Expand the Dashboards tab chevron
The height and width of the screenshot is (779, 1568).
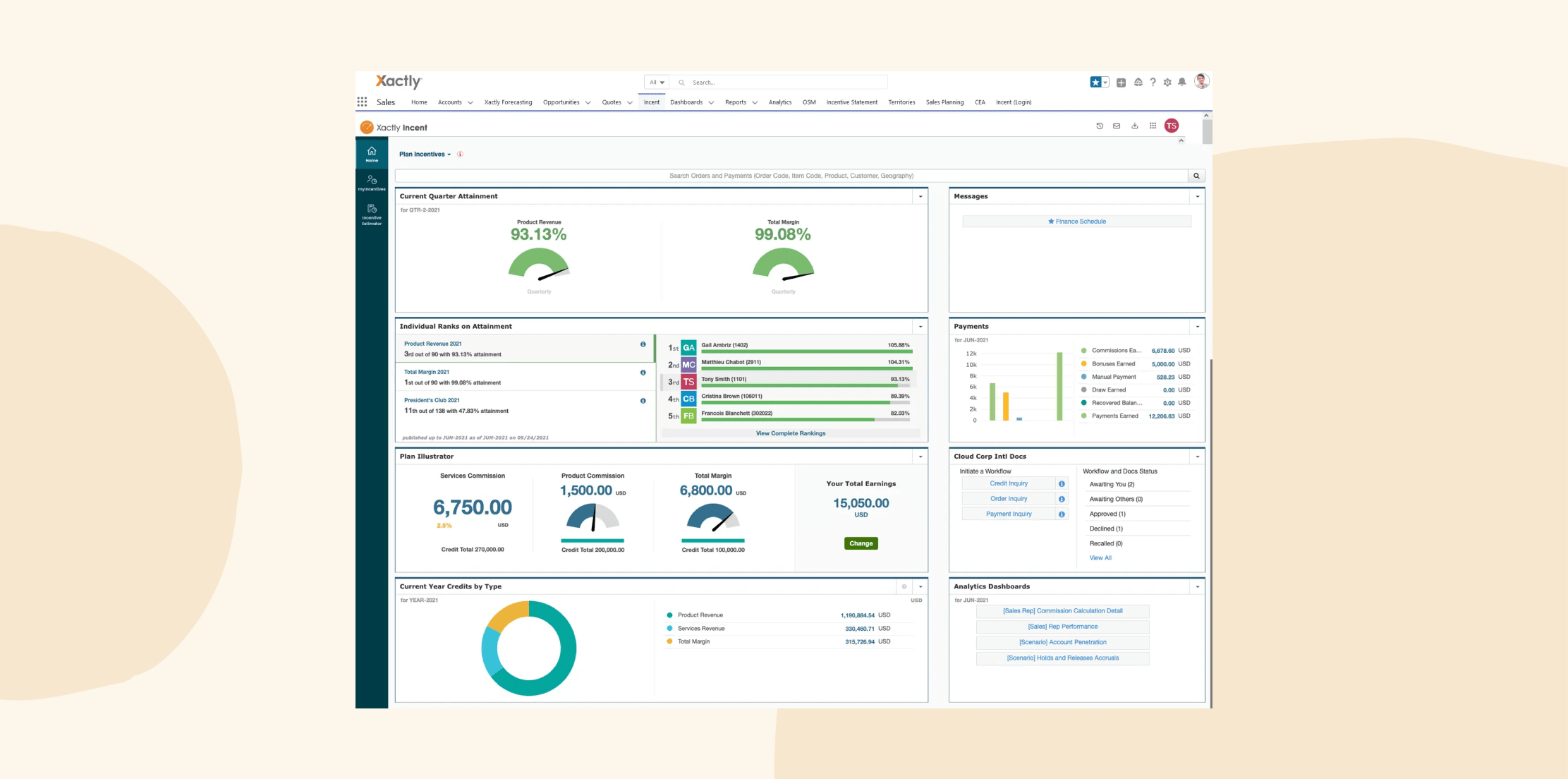click(x=711, y=102)
